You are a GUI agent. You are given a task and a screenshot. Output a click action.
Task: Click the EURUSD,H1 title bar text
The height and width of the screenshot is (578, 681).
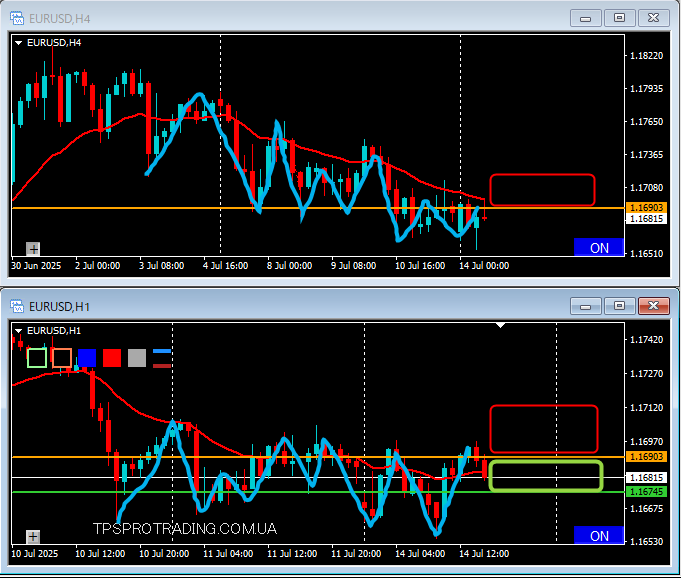coord(60,307)
